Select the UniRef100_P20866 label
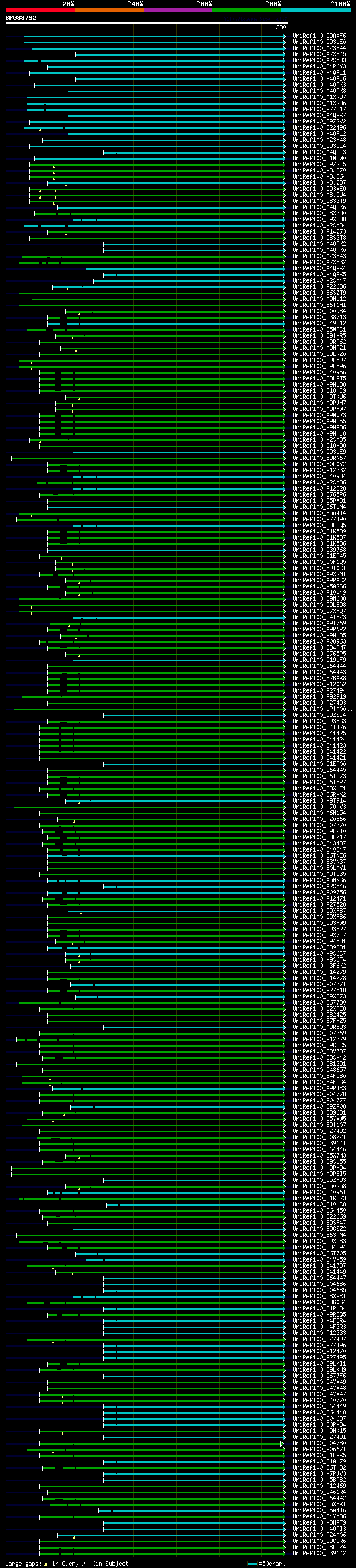This screenshot has height=1568, width=356. click(x=319, y=819)
